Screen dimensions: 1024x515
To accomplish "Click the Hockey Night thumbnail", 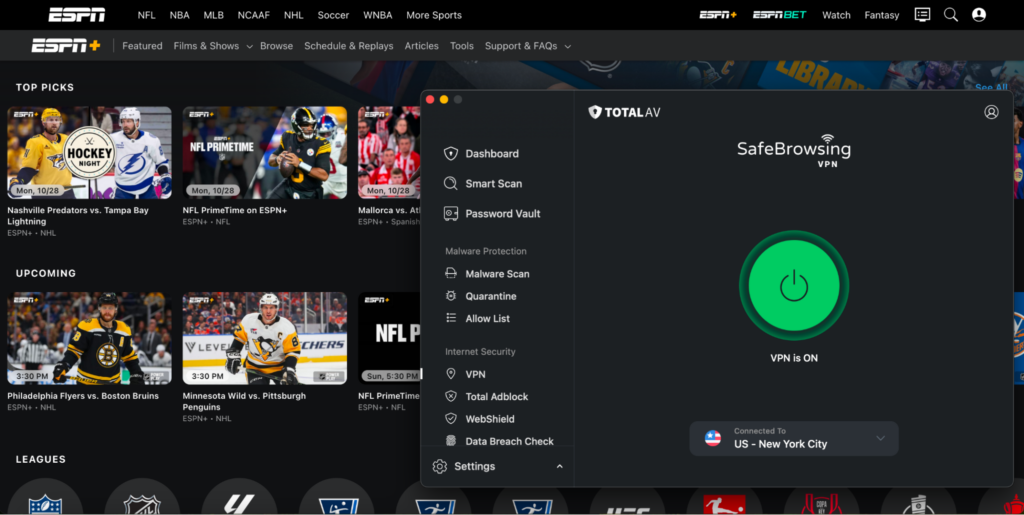I will (x=89, y=153).
